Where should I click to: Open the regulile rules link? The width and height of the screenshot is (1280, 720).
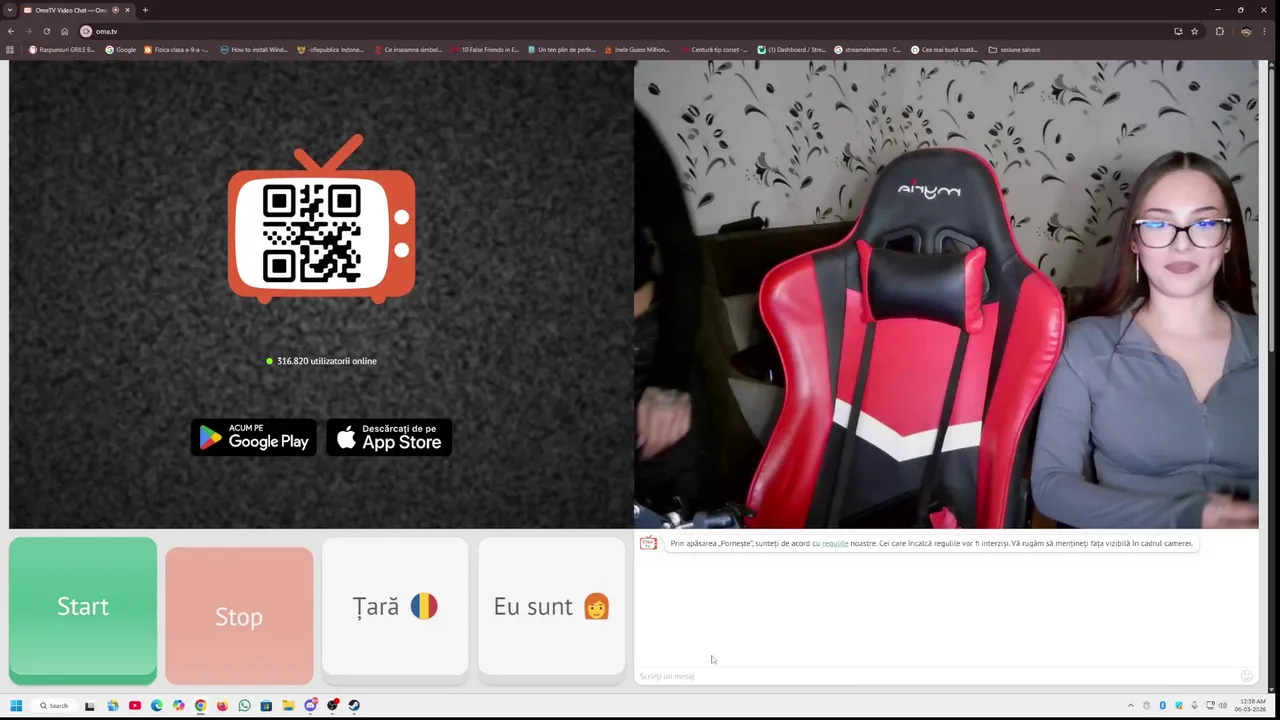835,543
